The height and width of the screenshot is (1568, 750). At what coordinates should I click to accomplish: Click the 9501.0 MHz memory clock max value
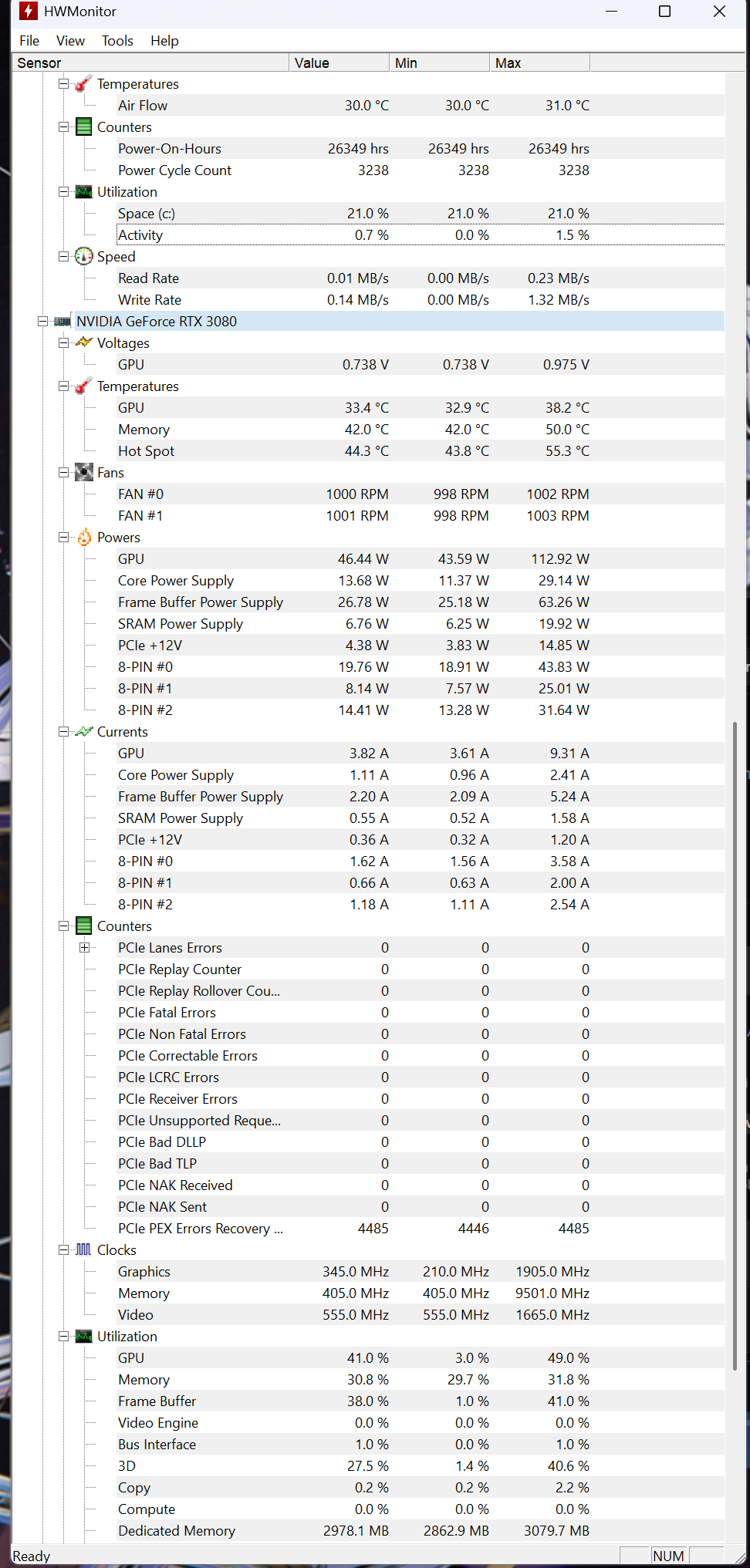[x=552, y=1293]
